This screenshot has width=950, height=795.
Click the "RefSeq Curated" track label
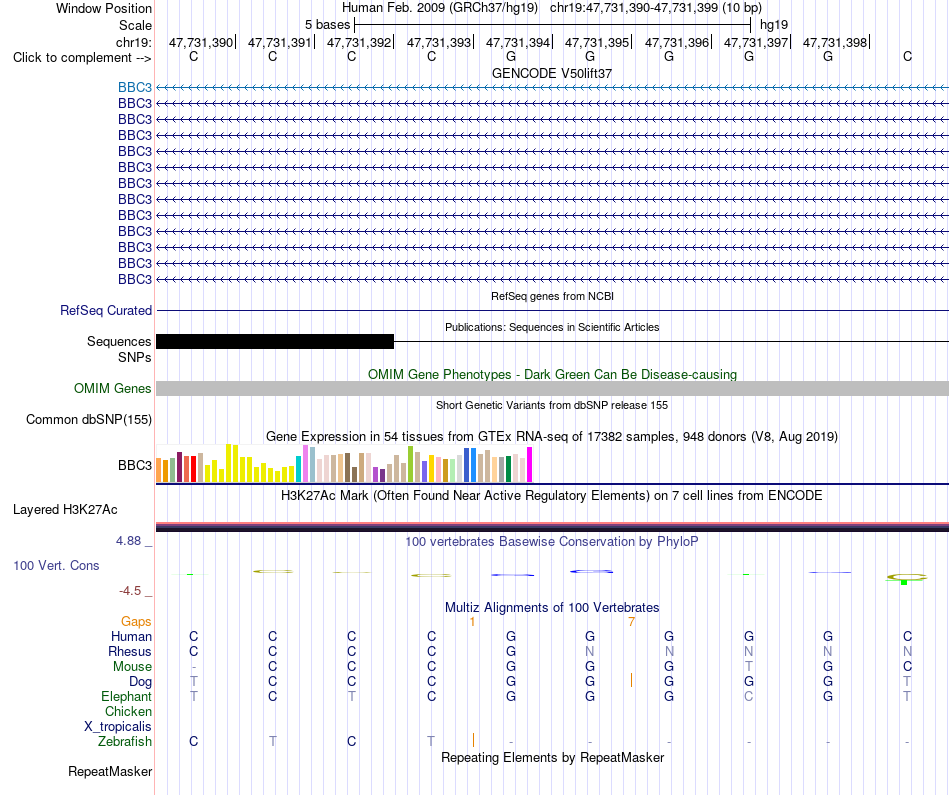(x=106, y=310)
